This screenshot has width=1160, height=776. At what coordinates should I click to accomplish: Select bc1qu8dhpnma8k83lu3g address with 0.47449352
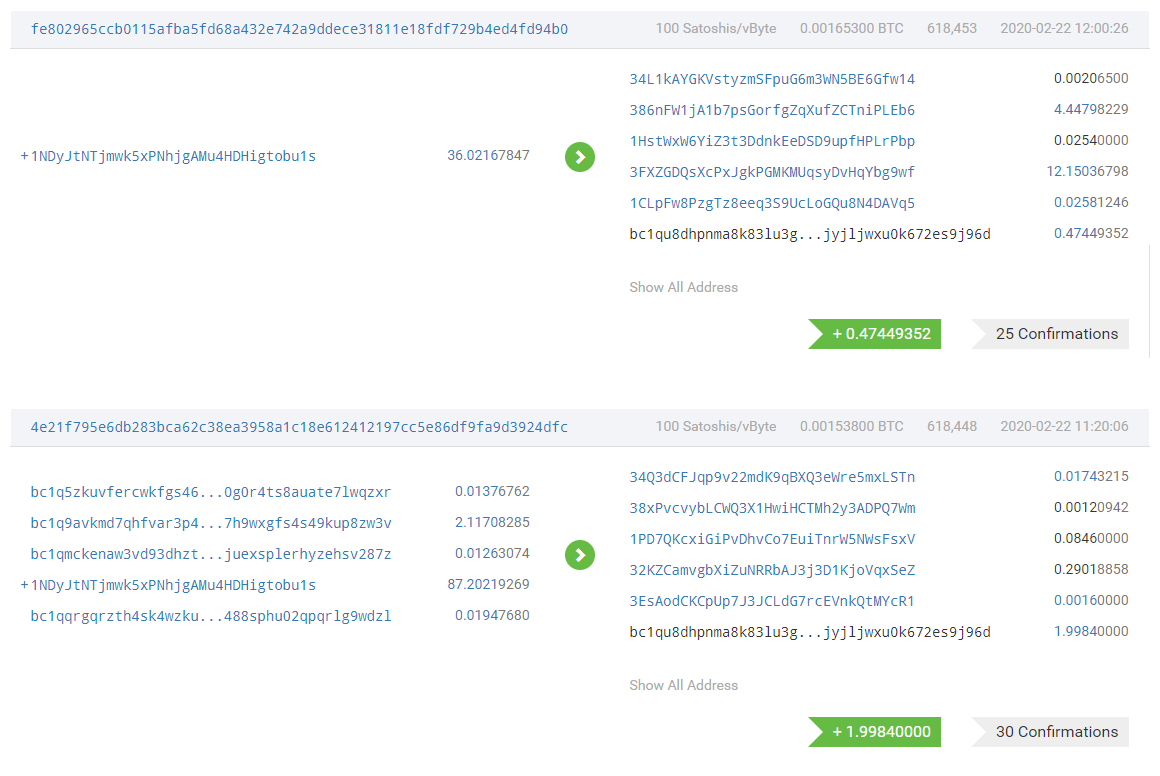point(810,235)
